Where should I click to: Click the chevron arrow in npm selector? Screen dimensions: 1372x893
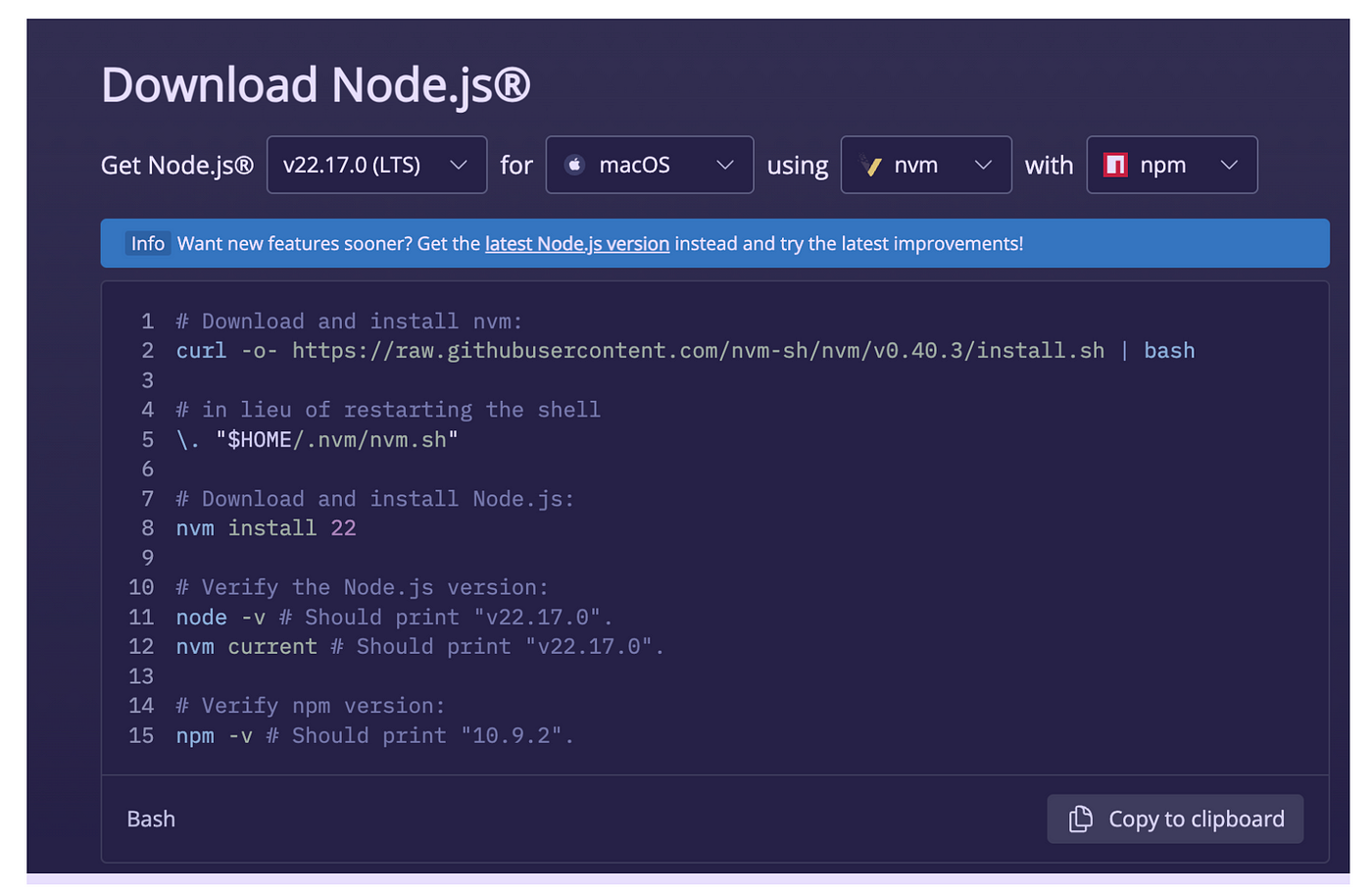pos(1229,165)
